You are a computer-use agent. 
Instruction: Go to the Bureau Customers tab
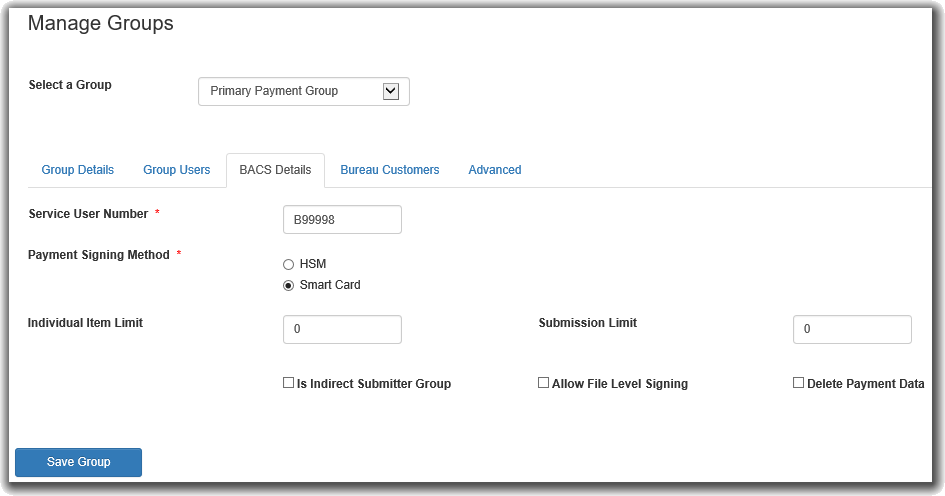pyautogui.click(x=390, y=170)
